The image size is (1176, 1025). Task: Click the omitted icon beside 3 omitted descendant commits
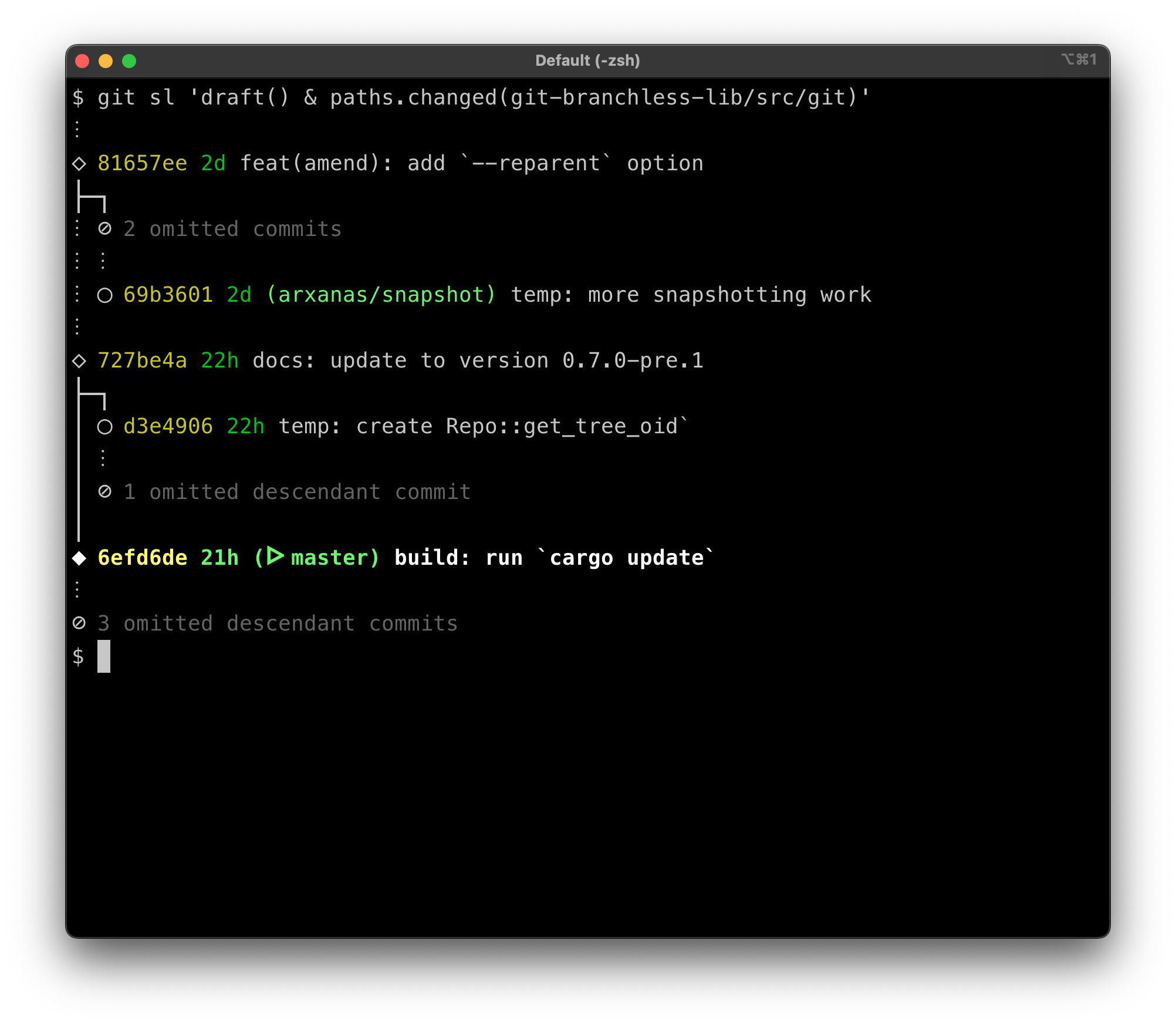coord(79,623)
